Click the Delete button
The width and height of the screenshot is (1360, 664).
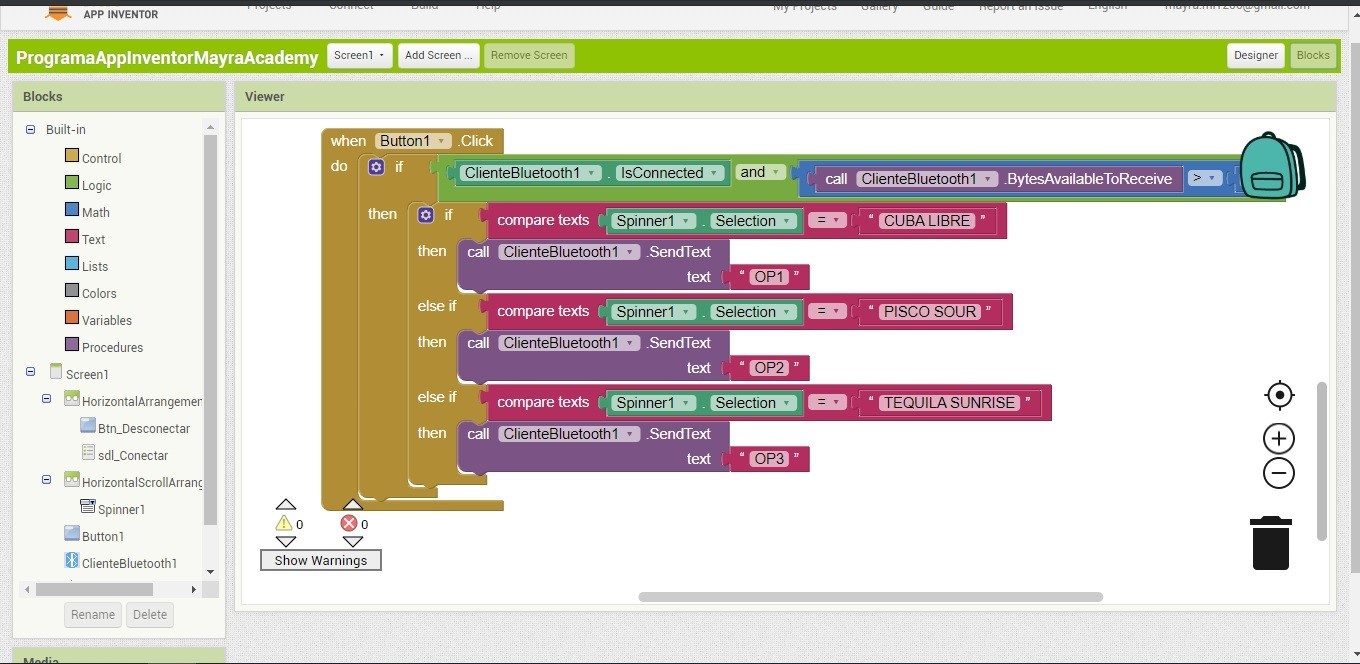point(150,615)
